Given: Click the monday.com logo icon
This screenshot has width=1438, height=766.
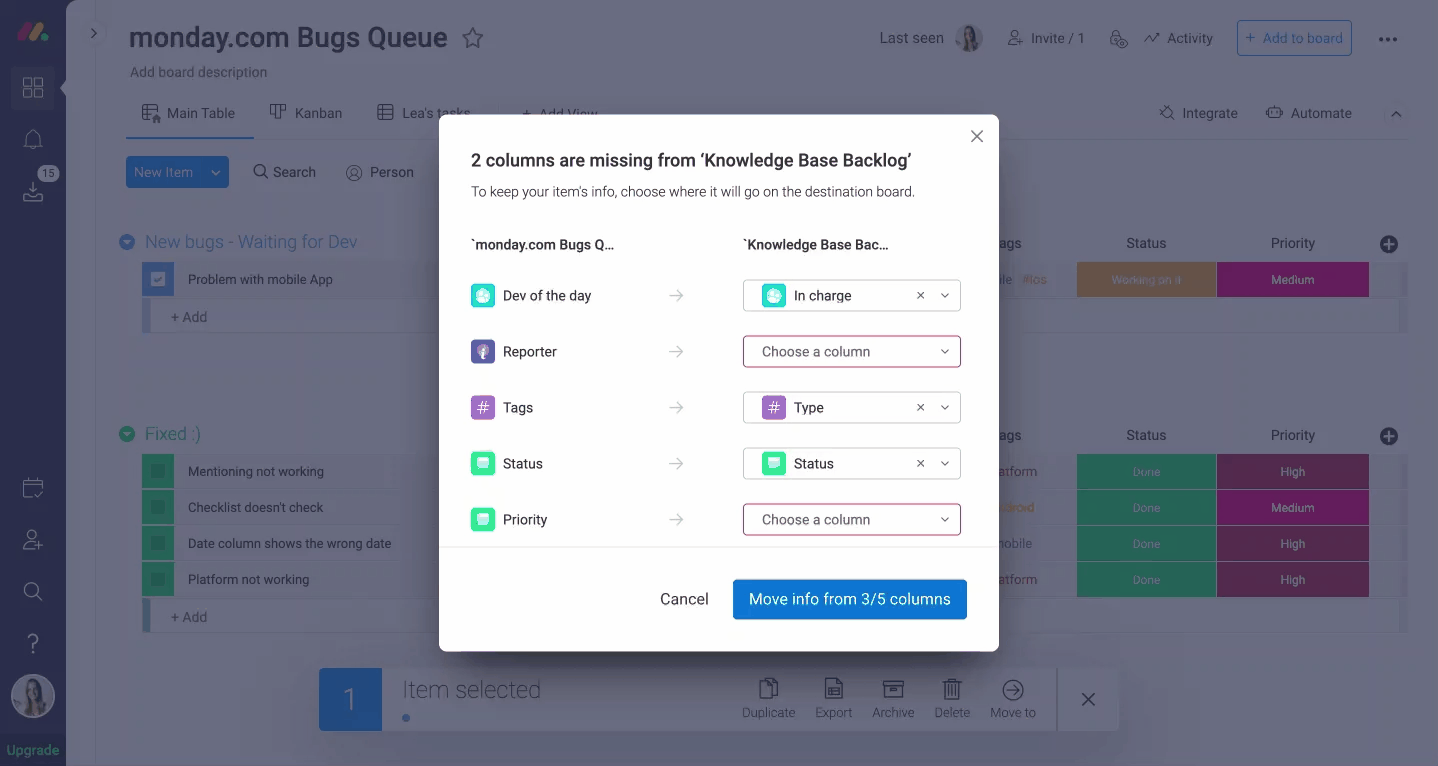Looking at the screenshot, I should point(32,31).
